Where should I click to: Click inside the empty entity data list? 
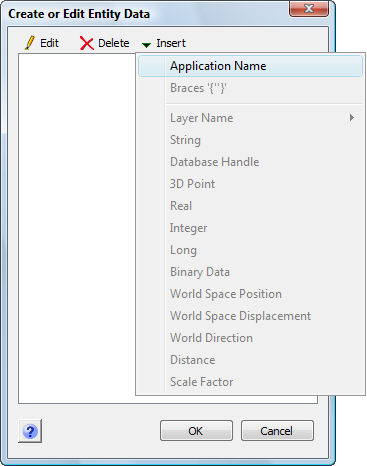click(77, 227)
